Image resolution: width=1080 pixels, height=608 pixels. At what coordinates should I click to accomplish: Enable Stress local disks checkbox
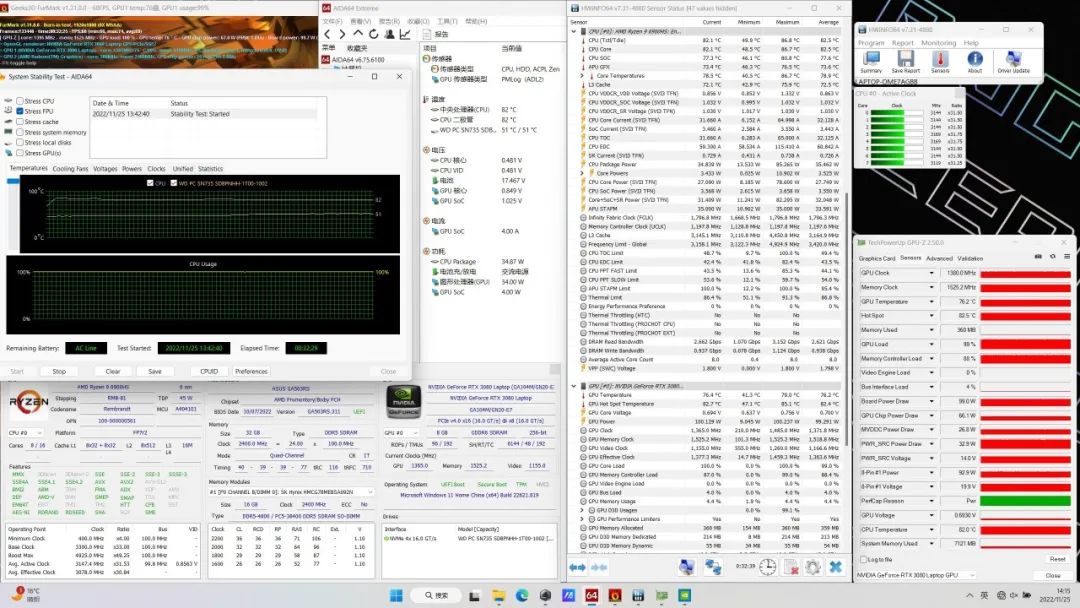[20, 143]
